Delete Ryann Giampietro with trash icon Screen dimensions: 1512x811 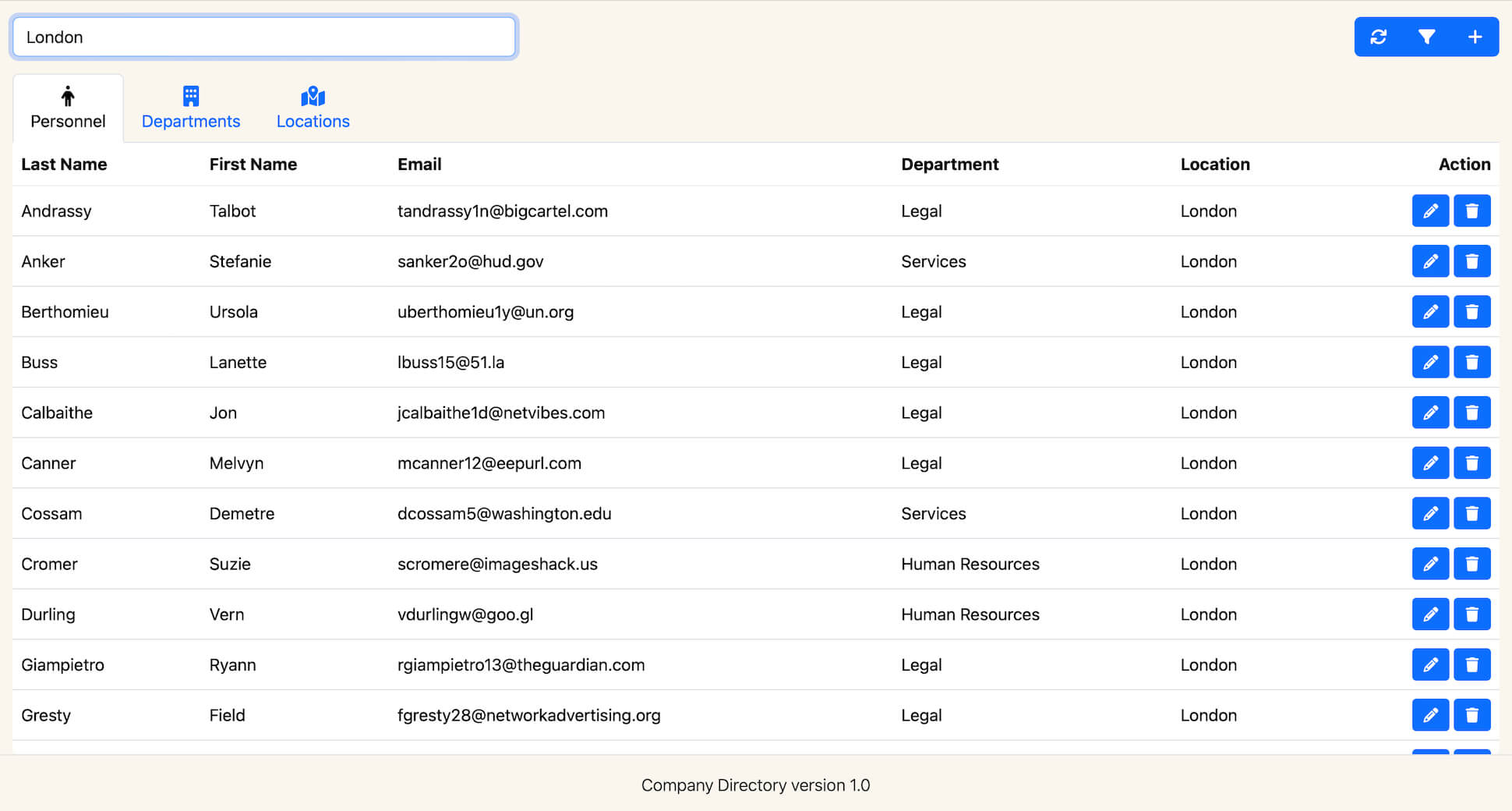point(1471,664)
